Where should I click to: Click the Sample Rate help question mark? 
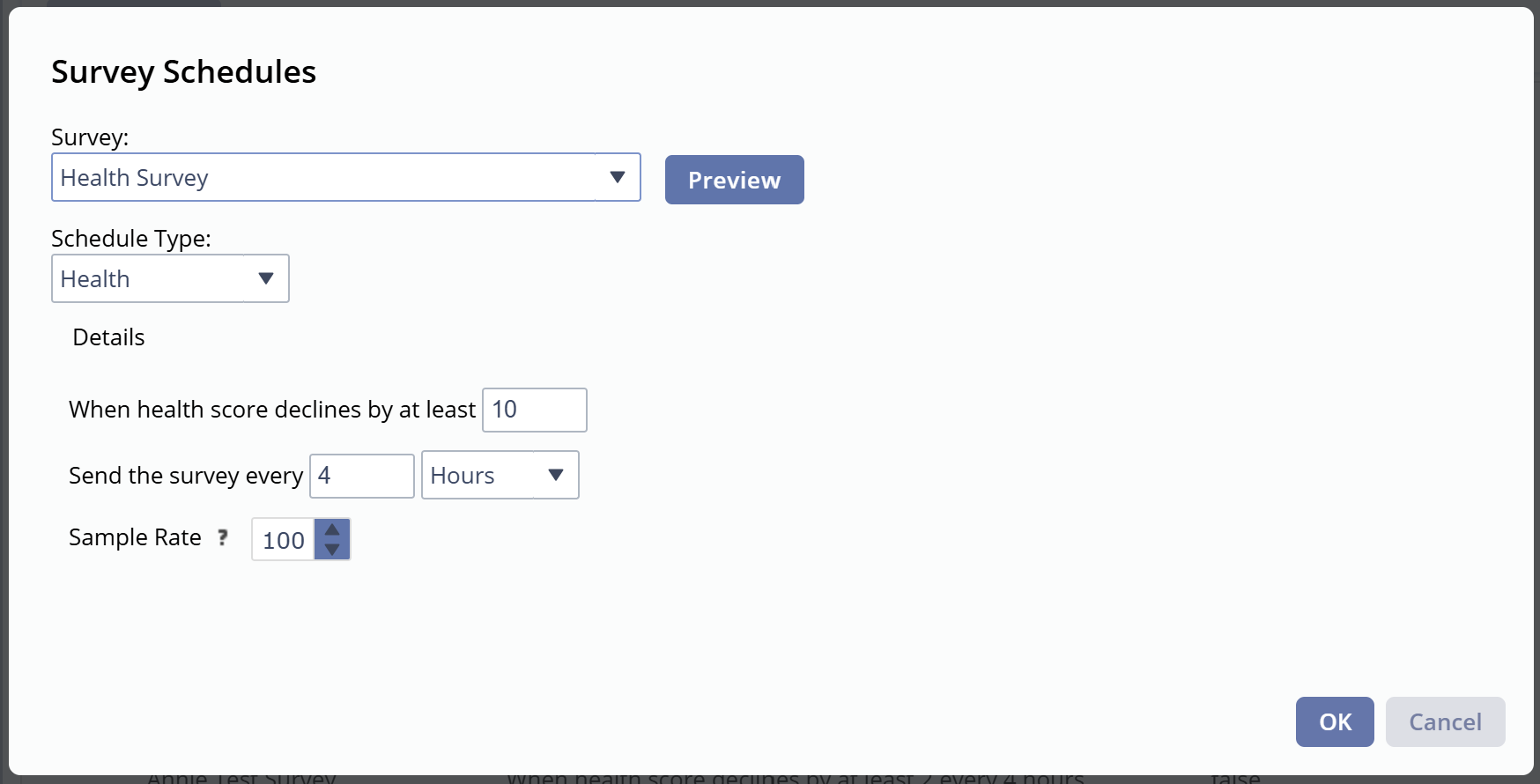point(223,537)
